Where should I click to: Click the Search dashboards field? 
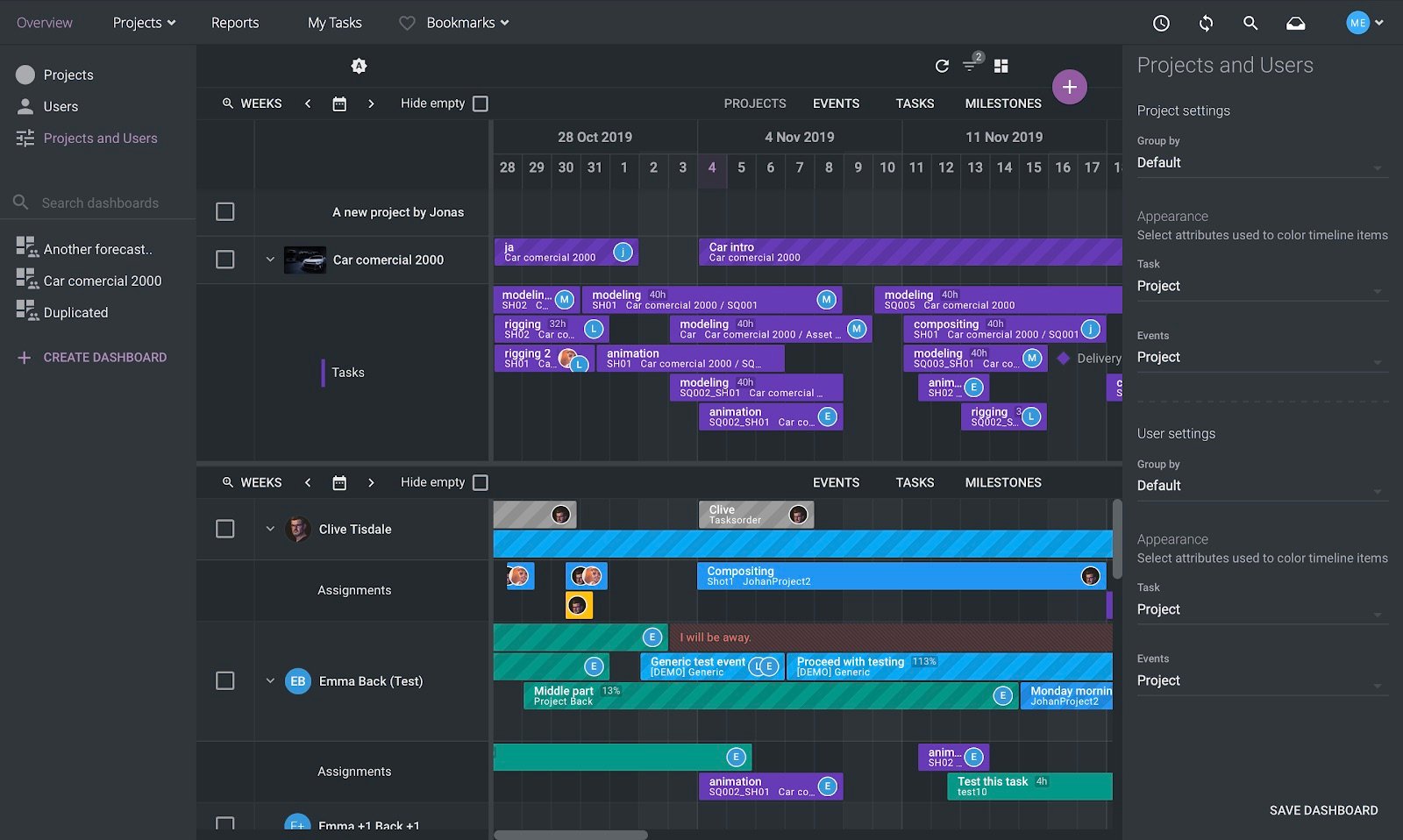[100, 203]
